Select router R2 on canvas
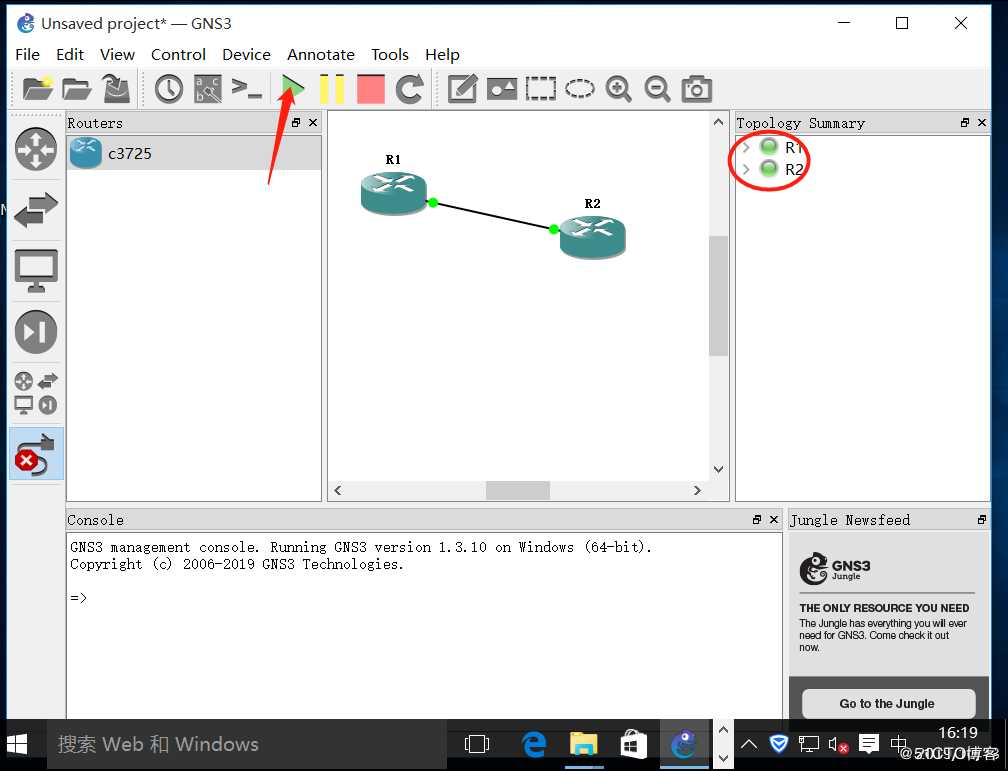The height and width of the screenshot is (771, 1008). pos(592,237)
